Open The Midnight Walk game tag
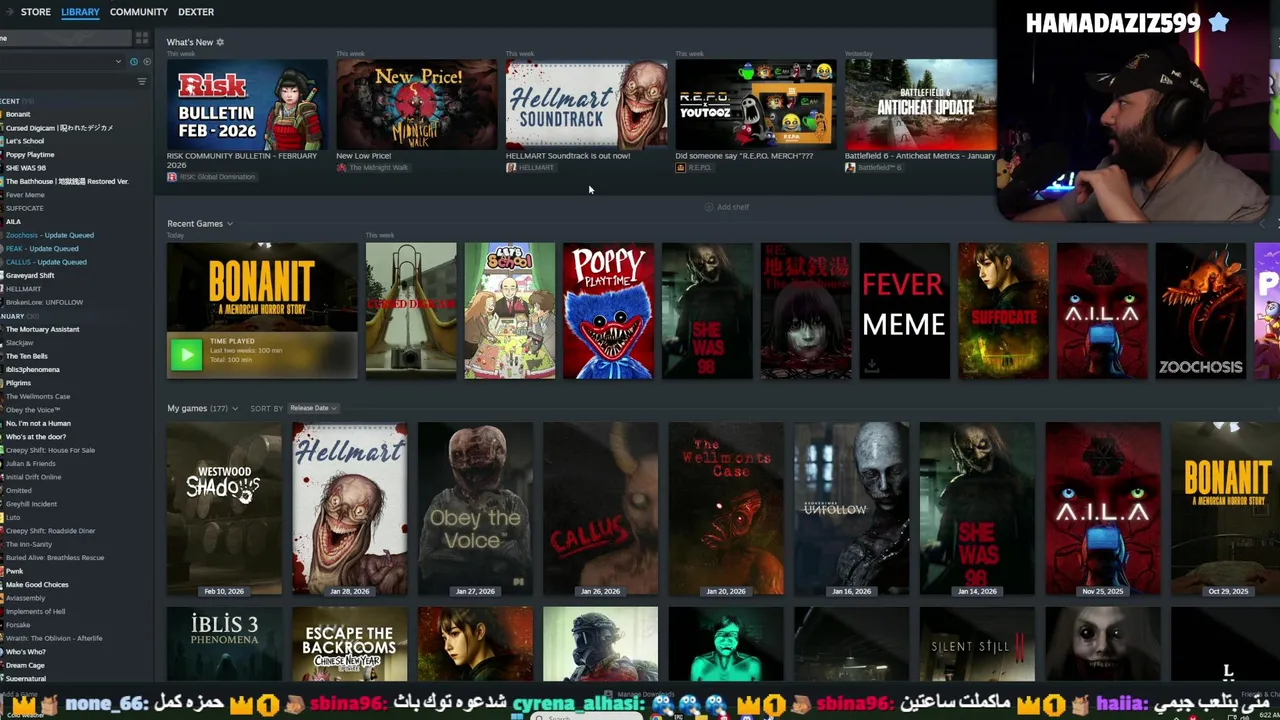This screenshot has height=720, width=1280. pos(372,168)
